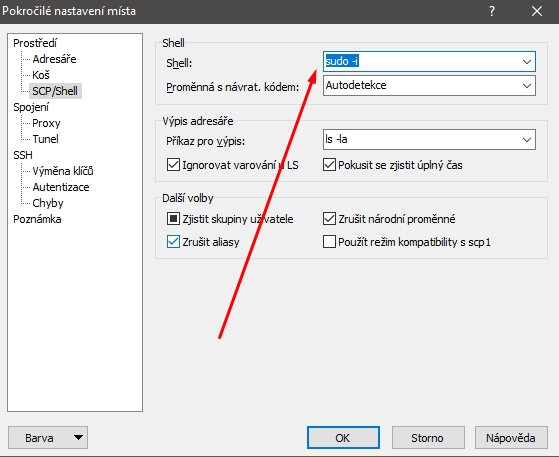Viewport: 559px width, 457px height.
Task: Uncheck Zrušit aliasy option
Action: 173,242
